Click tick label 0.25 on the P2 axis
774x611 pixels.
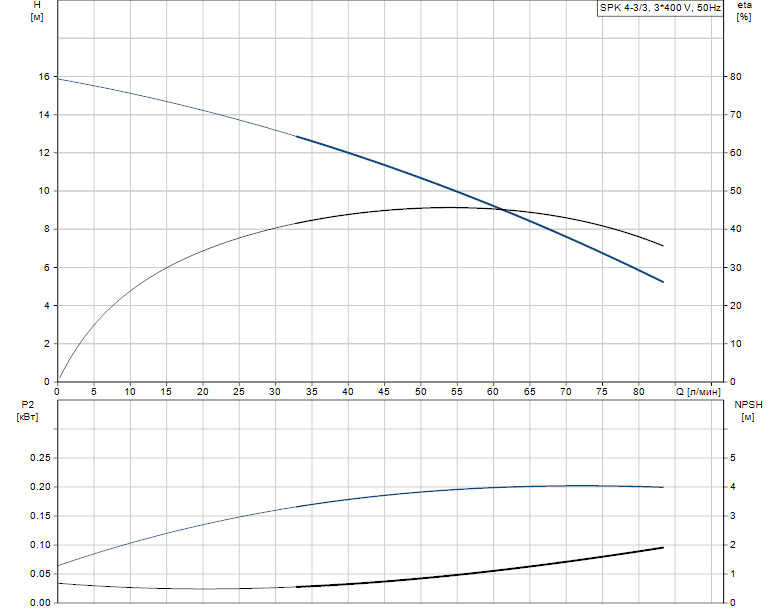[x=39, y=458]
